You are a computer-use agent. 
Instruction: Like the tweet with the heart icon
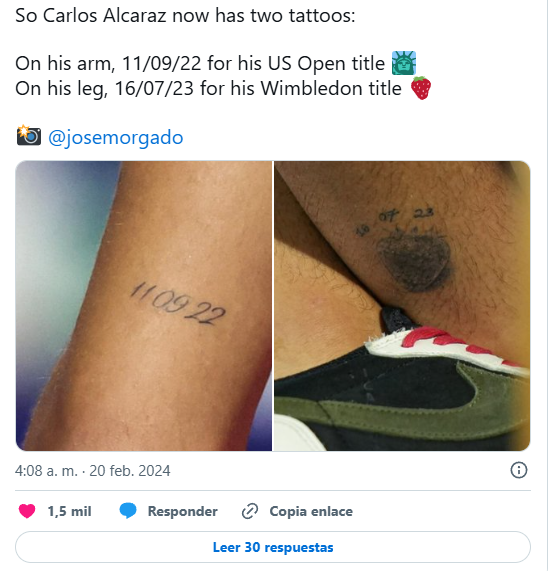tap(27, 511)
